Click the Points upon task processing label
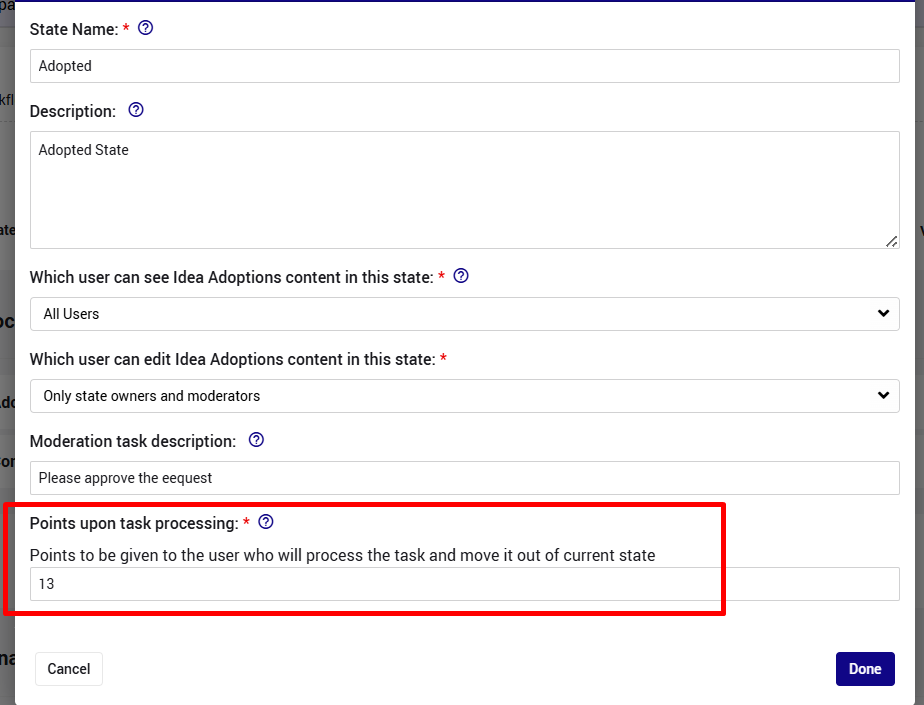This screenshot has height=705, width=924. click(x=134, y=523)
